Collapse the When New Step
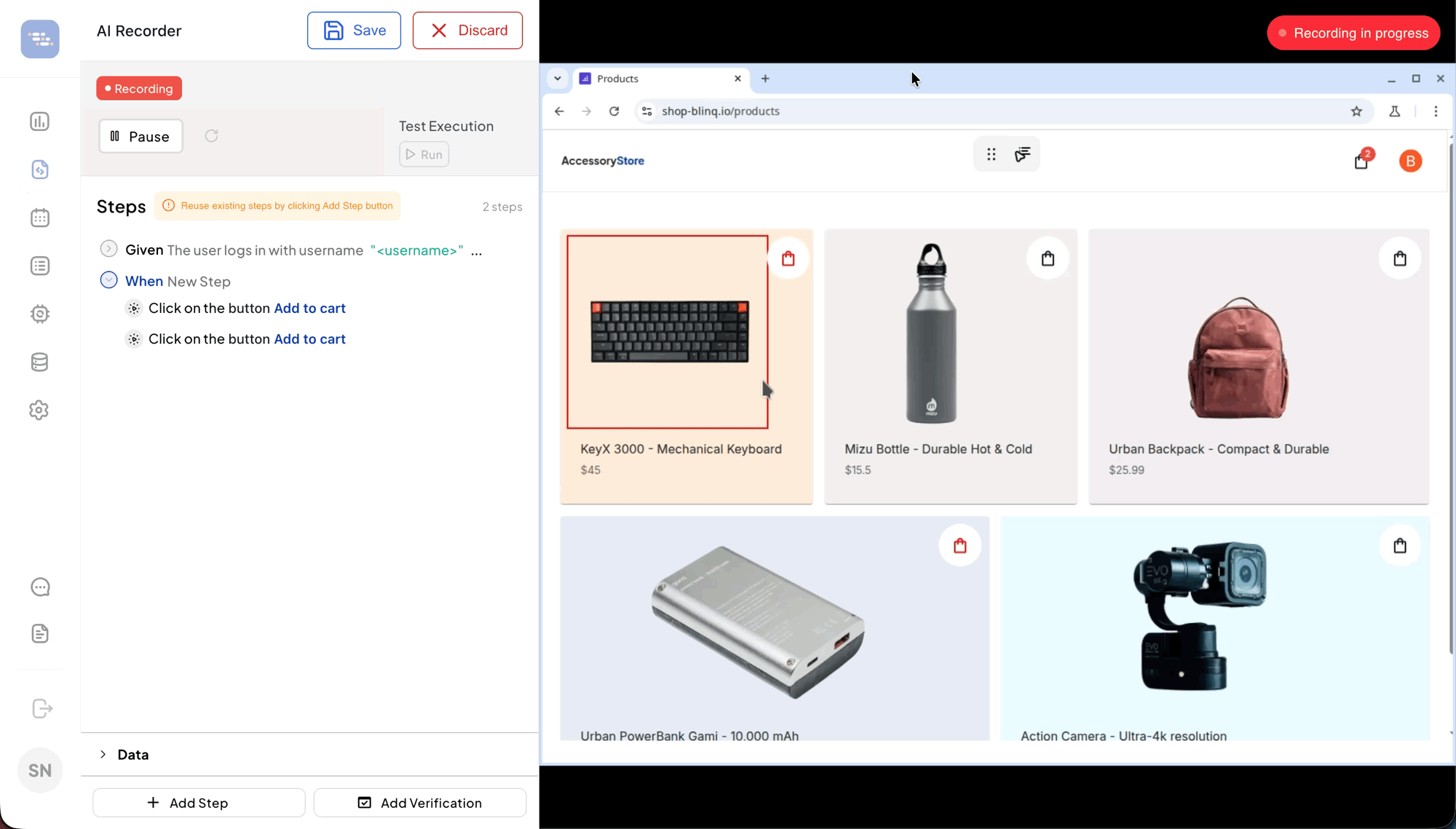The width and height of the screenshot is (1456, 829). coord(108,280)
